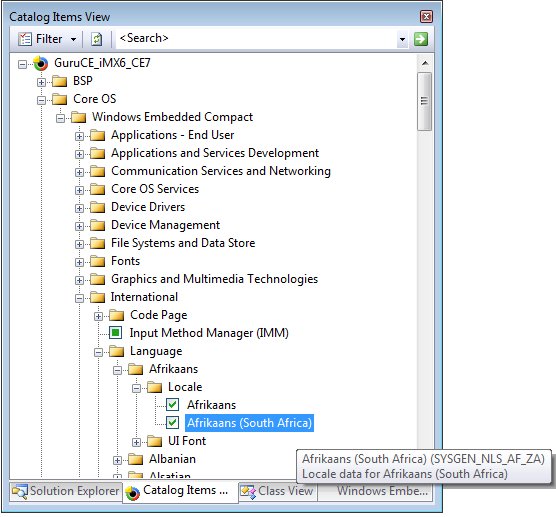Select the Core OS Services label
The image size is (556, 517).
155,189
